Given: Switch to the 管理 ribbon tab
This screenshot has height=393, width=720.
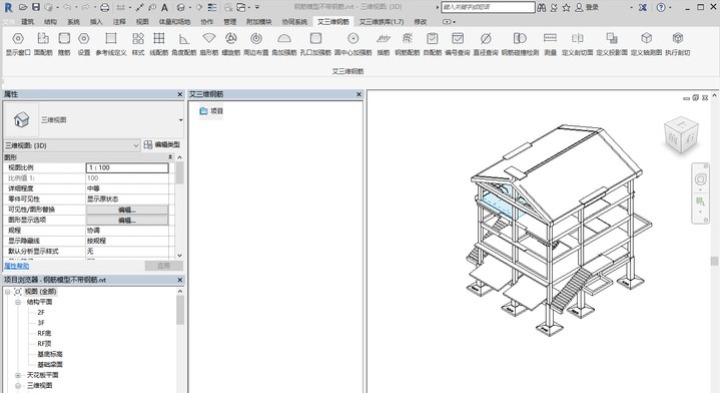Looking at the screenshot, I should pos(230,22).
